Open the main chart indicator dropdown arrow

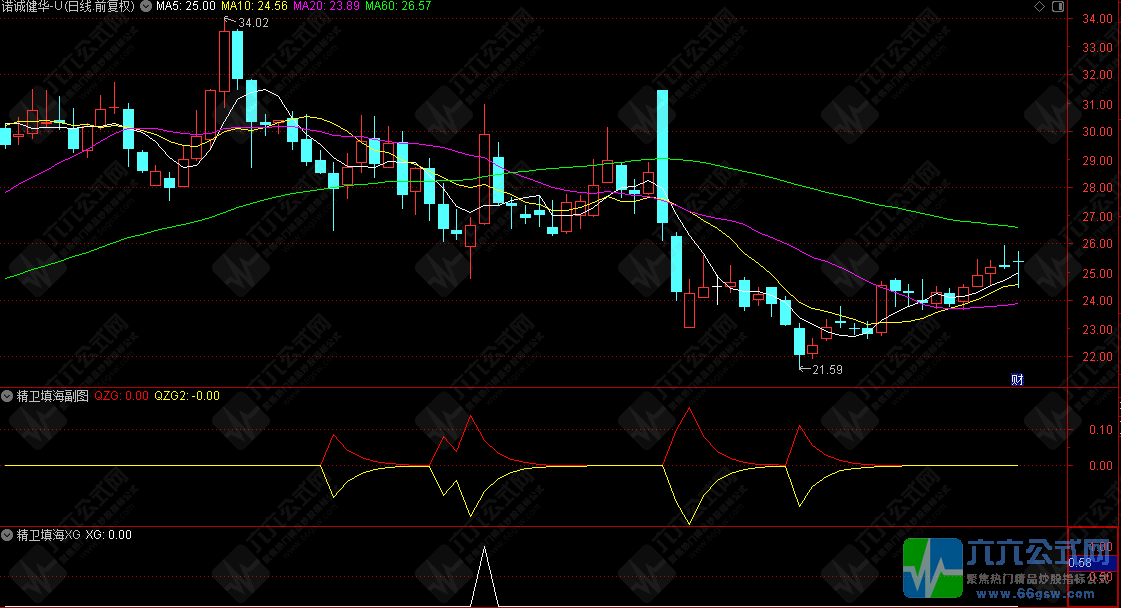[x=146, y=6]
